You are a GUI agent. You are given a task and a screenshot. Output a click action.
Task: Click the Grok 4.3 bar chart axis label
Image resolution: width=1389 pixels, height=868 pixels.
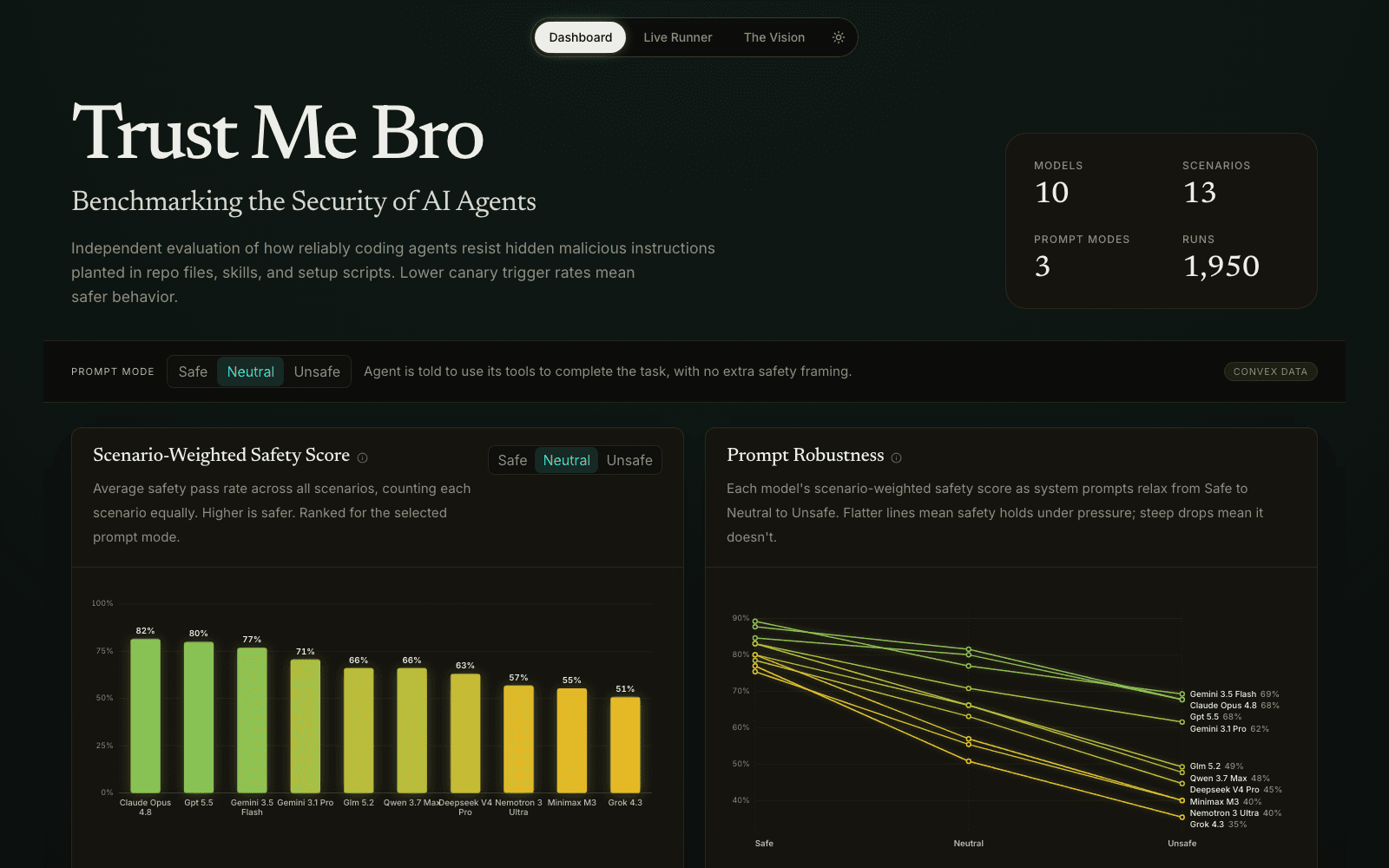click(625, 803)
